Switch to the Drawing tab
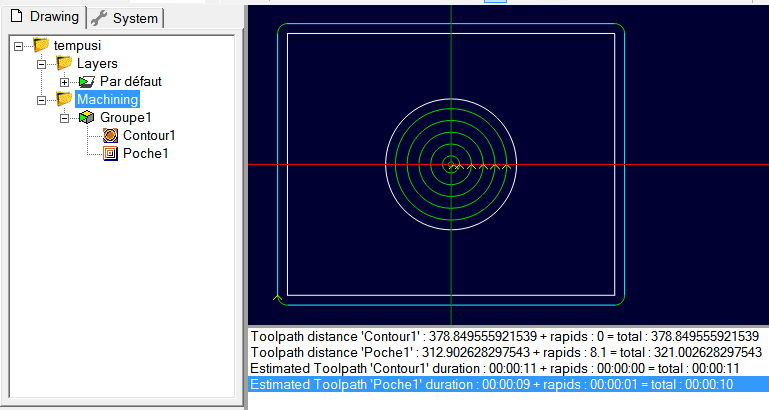Screen dimensions: 769x410 click(x=43, y=18)
